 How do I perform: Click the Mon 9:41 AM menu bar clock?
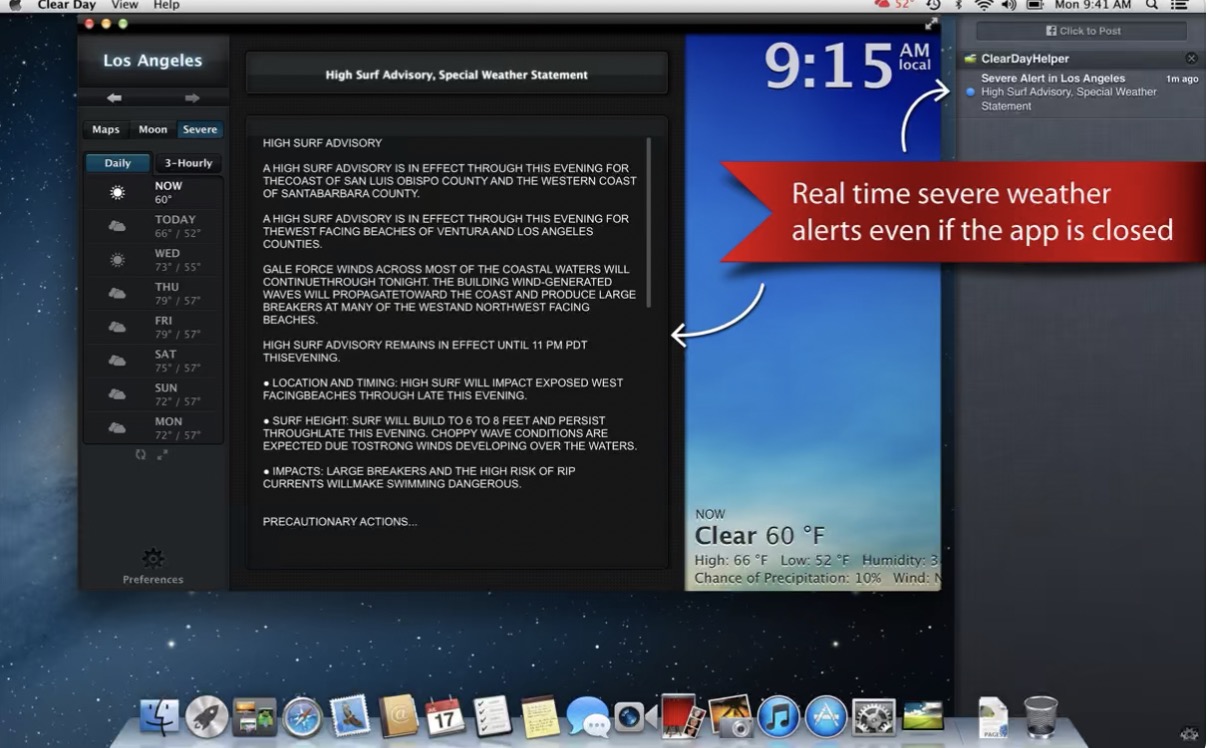click(1092, 5)
